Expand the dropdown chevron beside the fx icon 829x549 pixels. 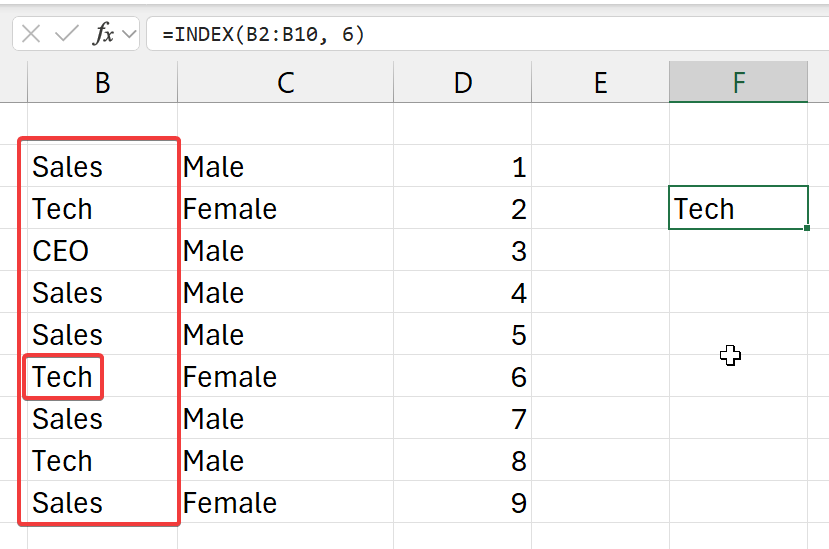pyautogui.click(x=128, y=35)
